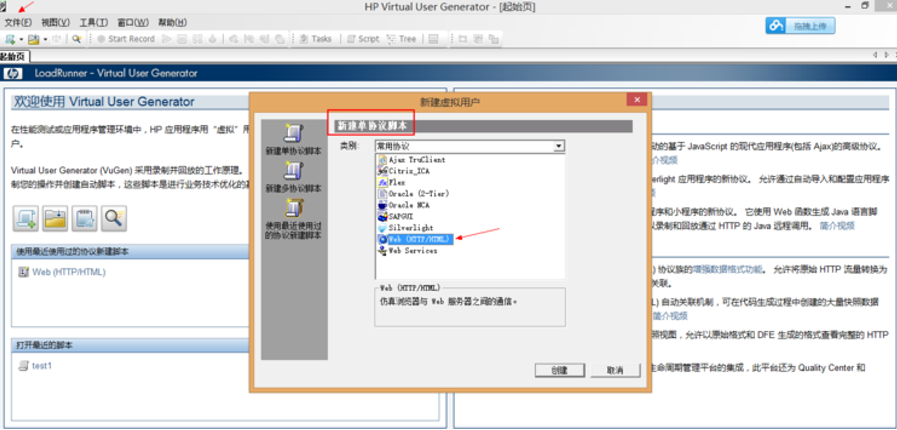Click the Start Record toolbar button
The image size is (897, 430).
tap(126, 39)
